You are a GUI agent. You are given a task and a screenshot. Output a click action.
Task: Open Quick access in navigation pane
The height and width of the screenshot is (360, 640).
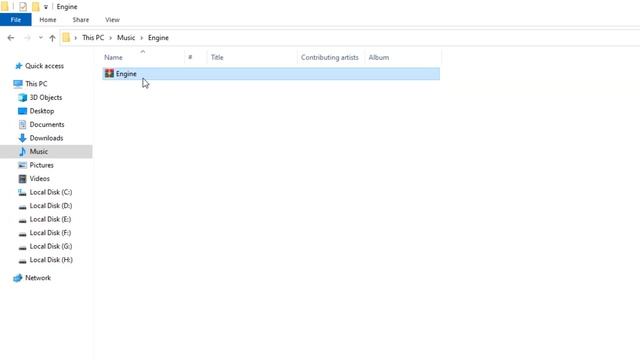point(44,66)
